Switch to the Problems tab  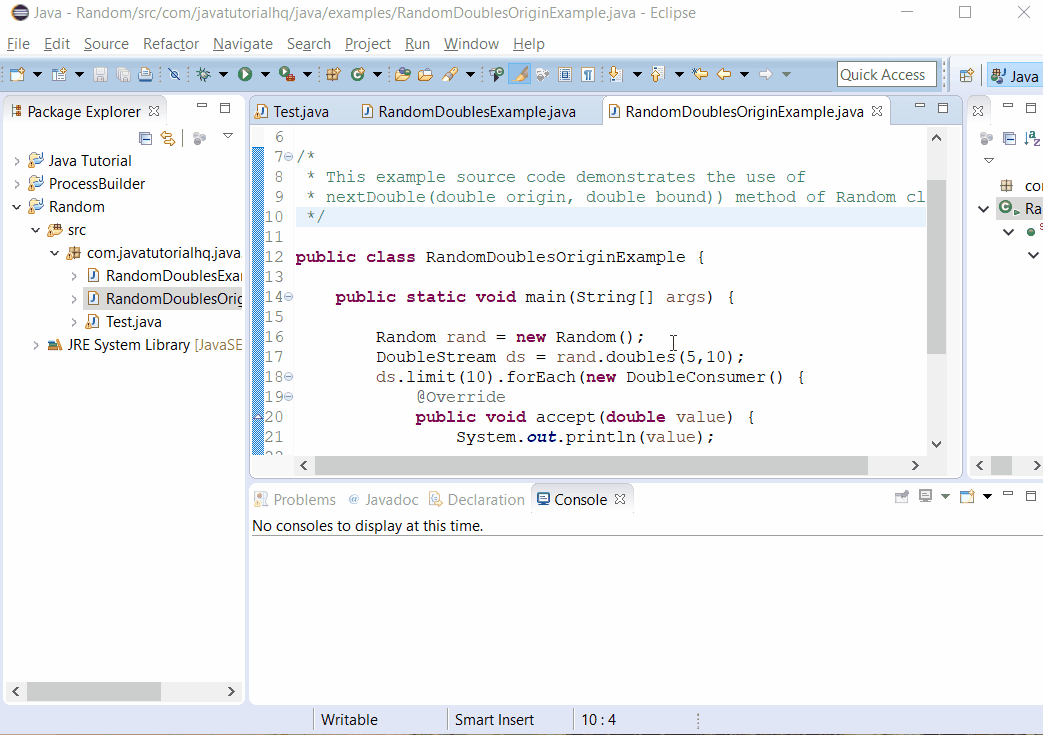[296, 500]
